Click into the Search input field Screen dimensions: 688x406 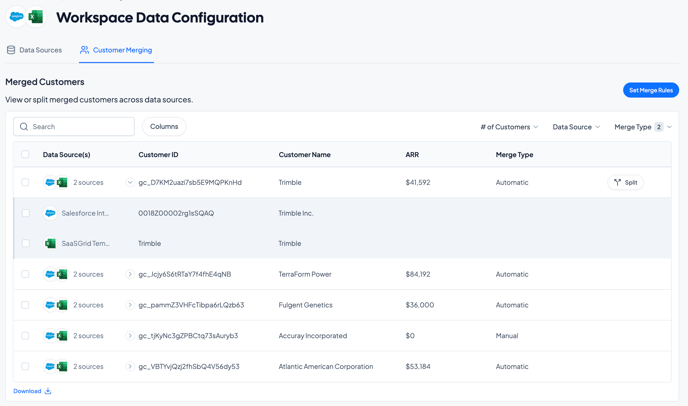point(80,127)
